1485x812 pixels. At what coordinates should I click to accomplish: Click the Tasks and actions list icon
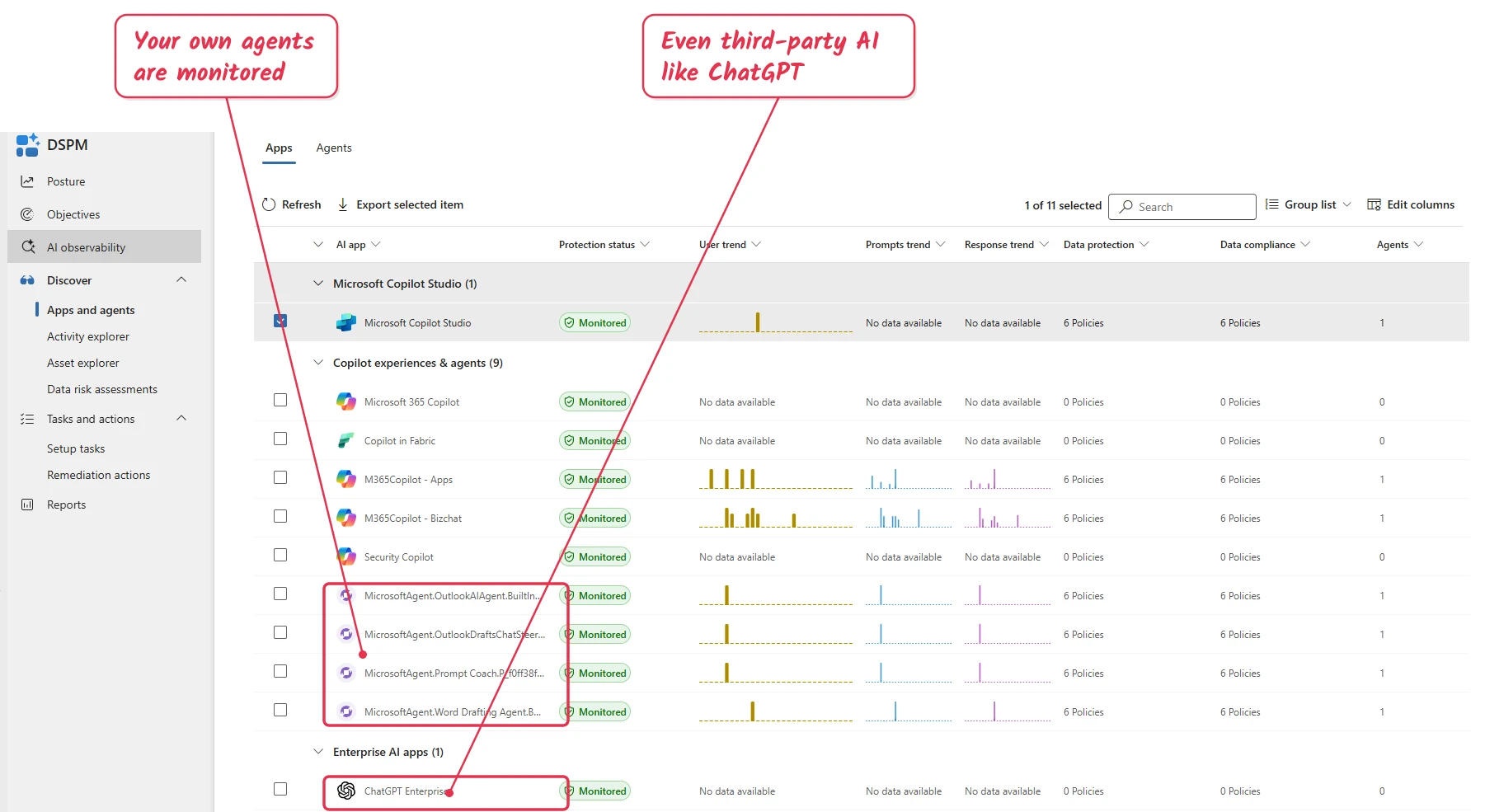[x=27, y=419]
